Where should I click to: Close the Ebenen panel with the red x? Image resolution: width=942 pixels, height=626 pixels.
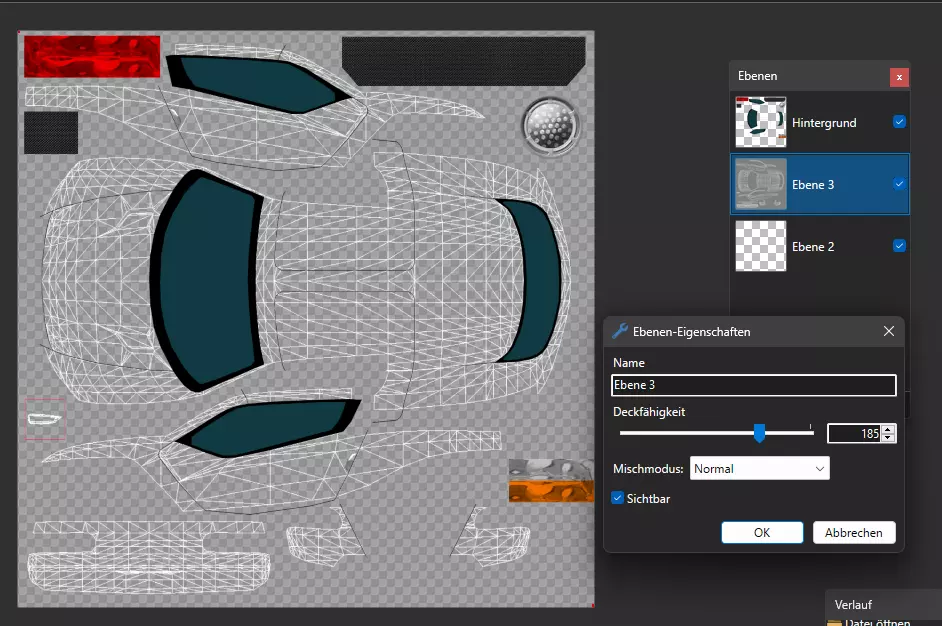tap(899, 76)
